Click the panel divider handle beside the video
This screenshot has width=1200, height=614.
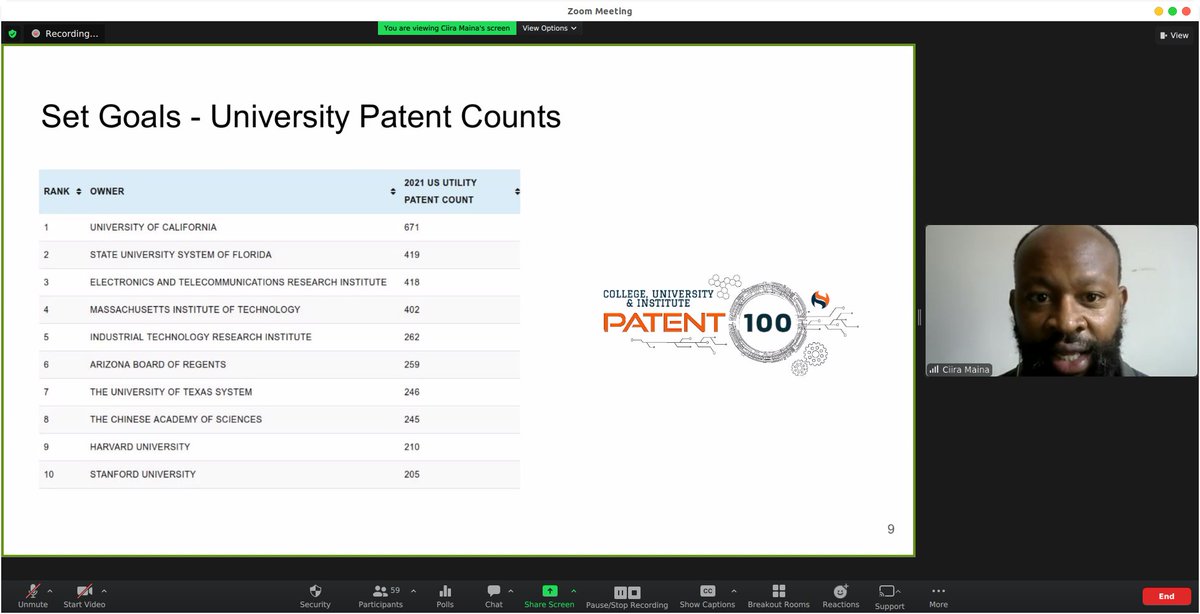pos(919,317)
